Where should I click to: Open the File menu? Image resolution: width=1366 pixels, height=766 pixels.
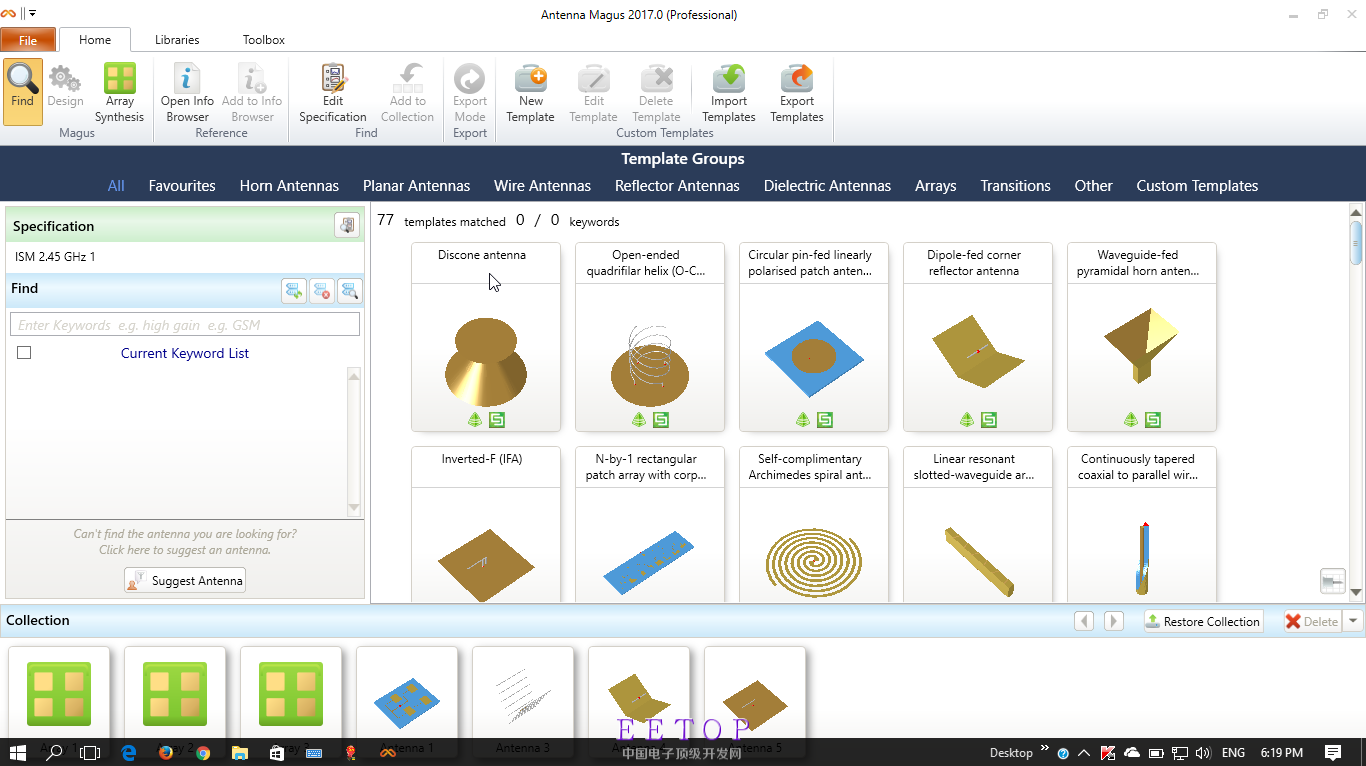[28, 40]
